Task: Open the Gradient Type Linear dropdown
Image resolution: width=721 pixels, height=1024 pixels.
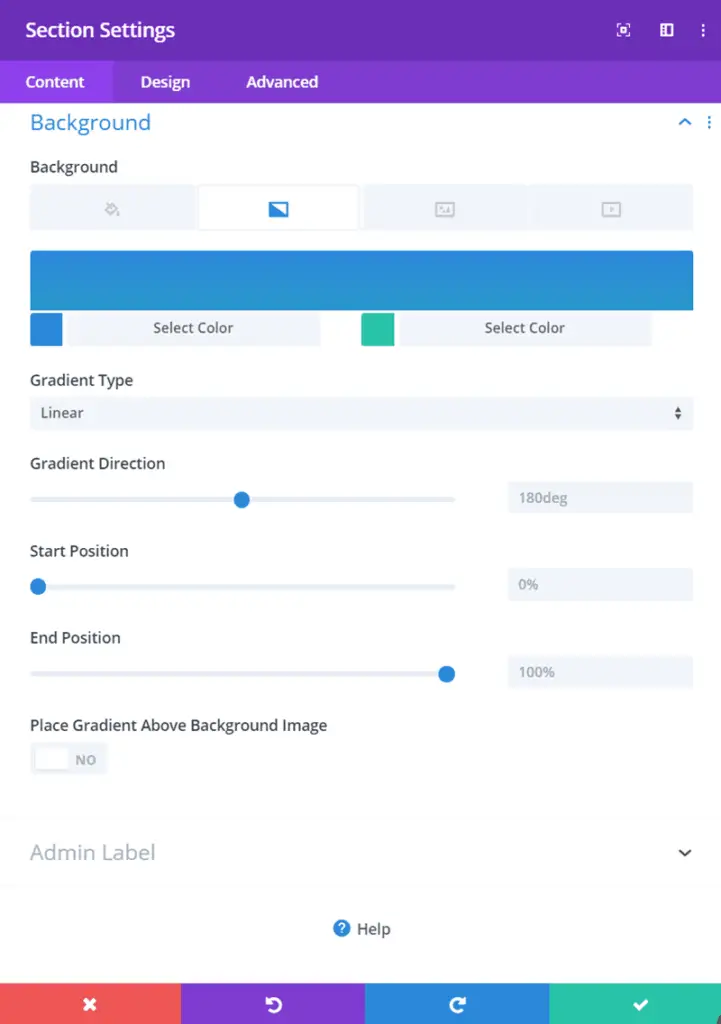Action: (361, 413)
